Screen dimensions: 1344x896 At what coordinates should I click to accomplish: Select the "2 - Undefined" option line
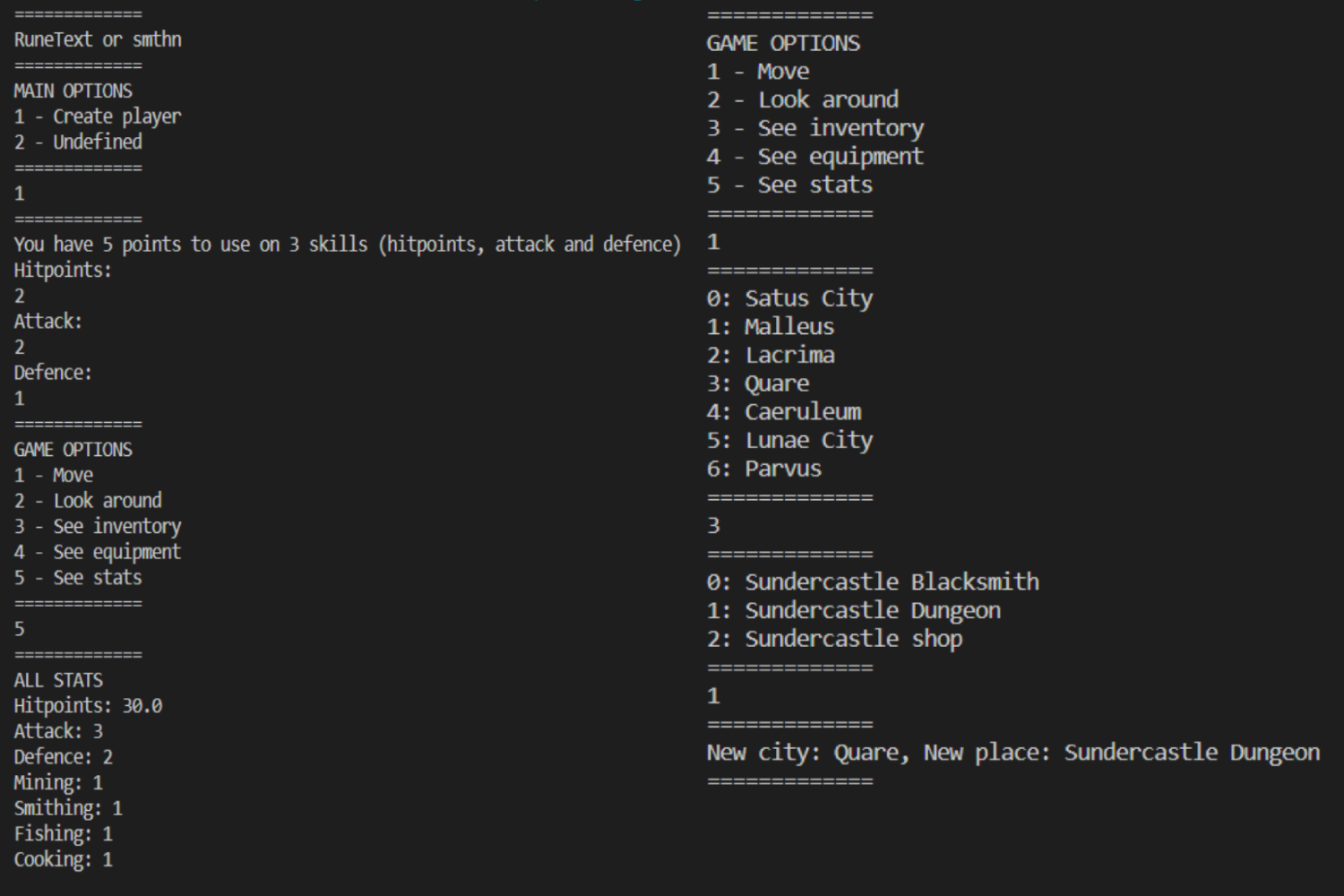tap(78, 142)
